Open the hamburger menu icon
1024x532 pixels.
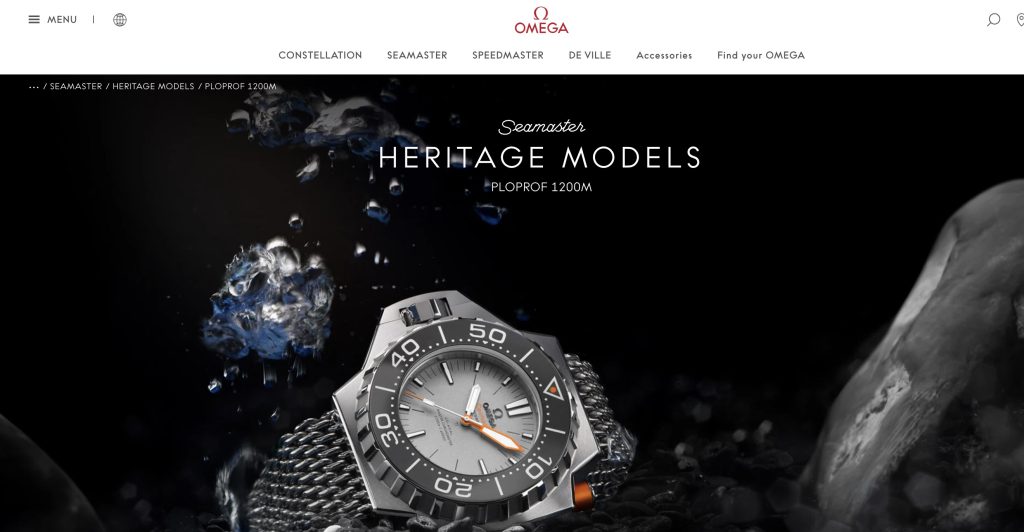pyautogui.click(x=34, y=20)
